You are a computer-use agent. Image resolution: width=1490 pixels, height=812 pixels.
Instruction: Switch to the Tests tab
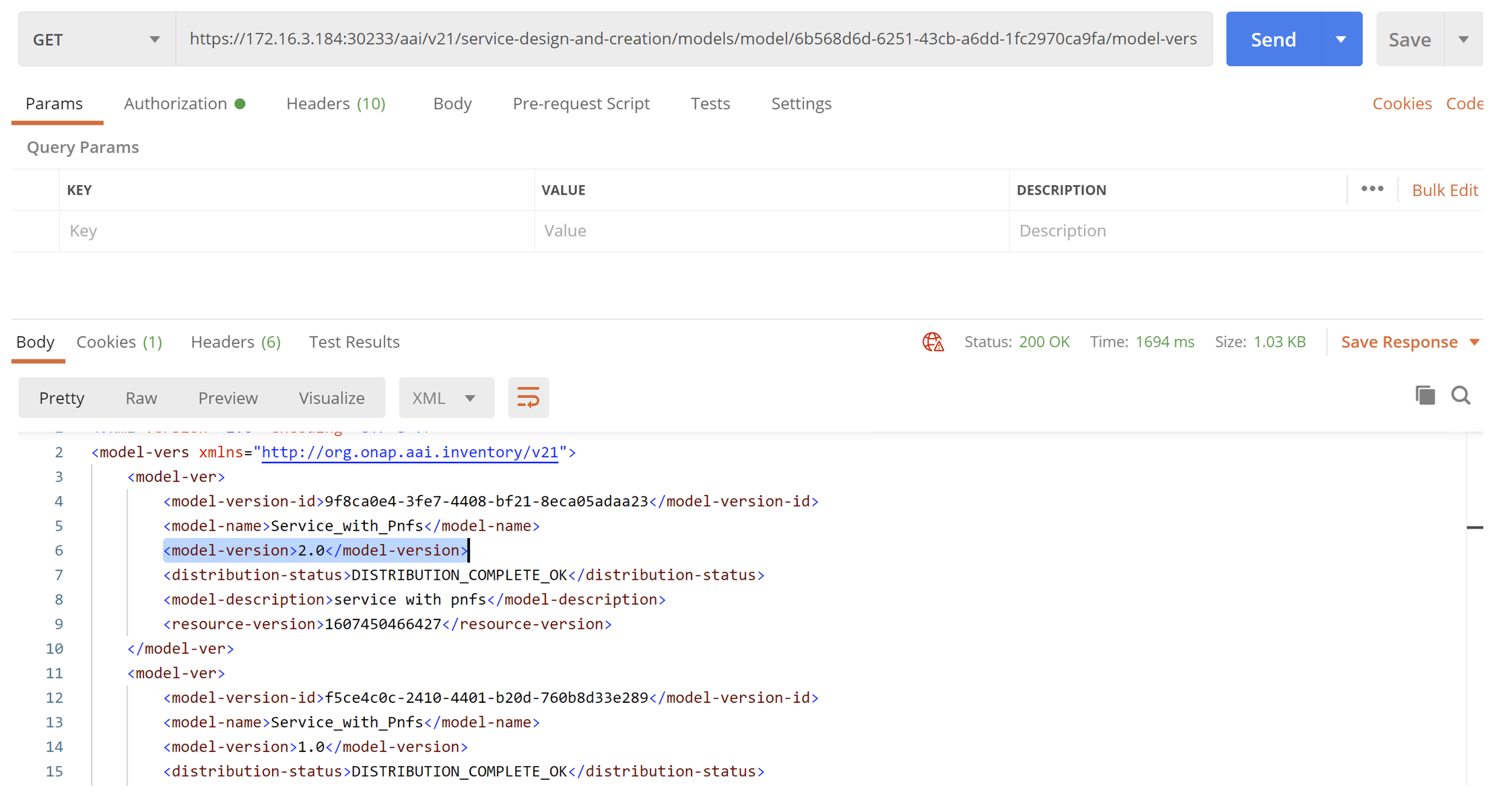[710, 104]
